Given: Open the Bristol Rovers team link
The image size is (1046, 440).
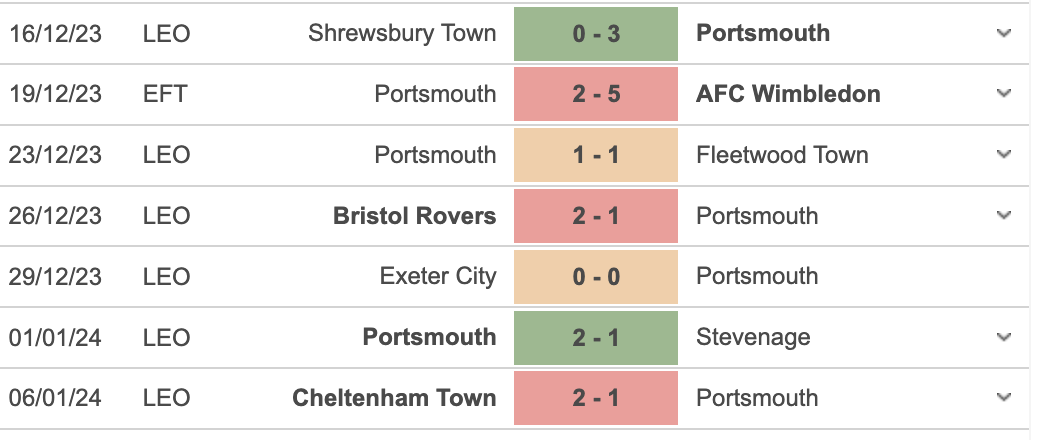Looking at the screenshot, I should pos(415,215).
